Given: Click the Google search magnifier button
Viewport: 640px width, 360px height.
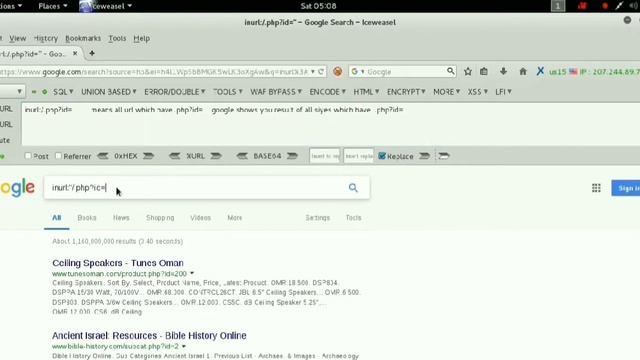Looking at the screenshot, I should [x=353, y=188].
